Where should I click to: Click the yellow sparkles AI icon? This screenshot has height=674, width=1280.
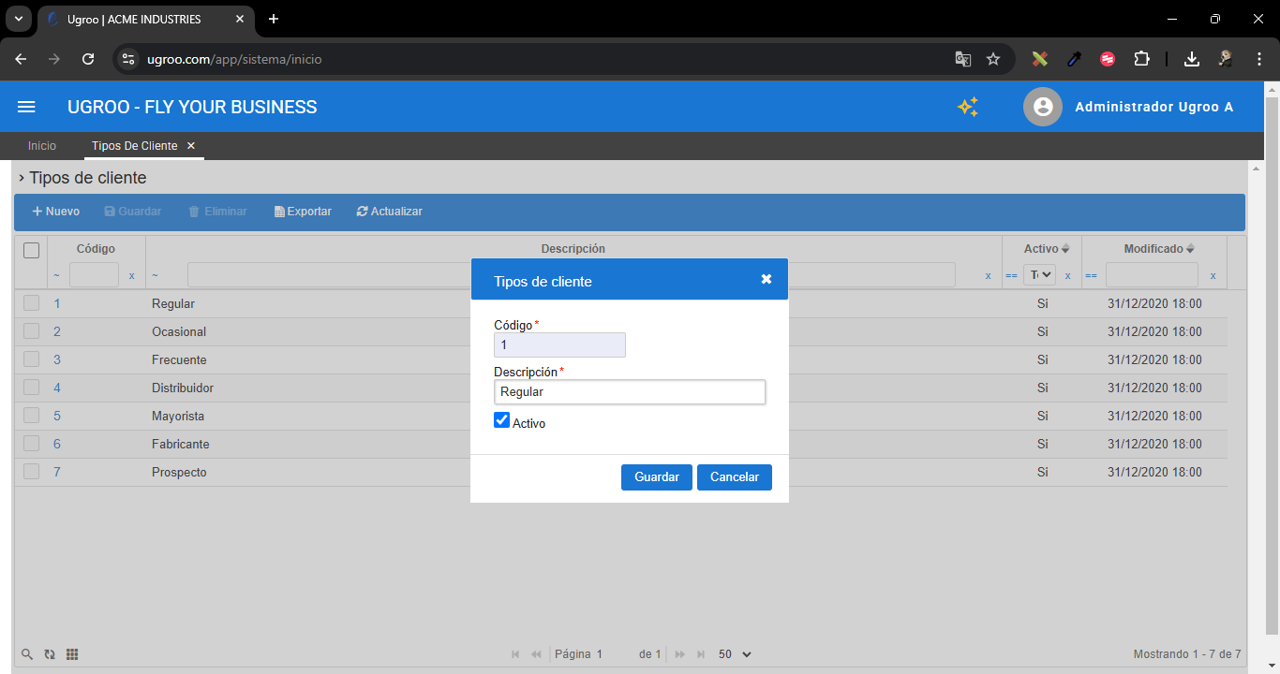(x=967, y=107)
